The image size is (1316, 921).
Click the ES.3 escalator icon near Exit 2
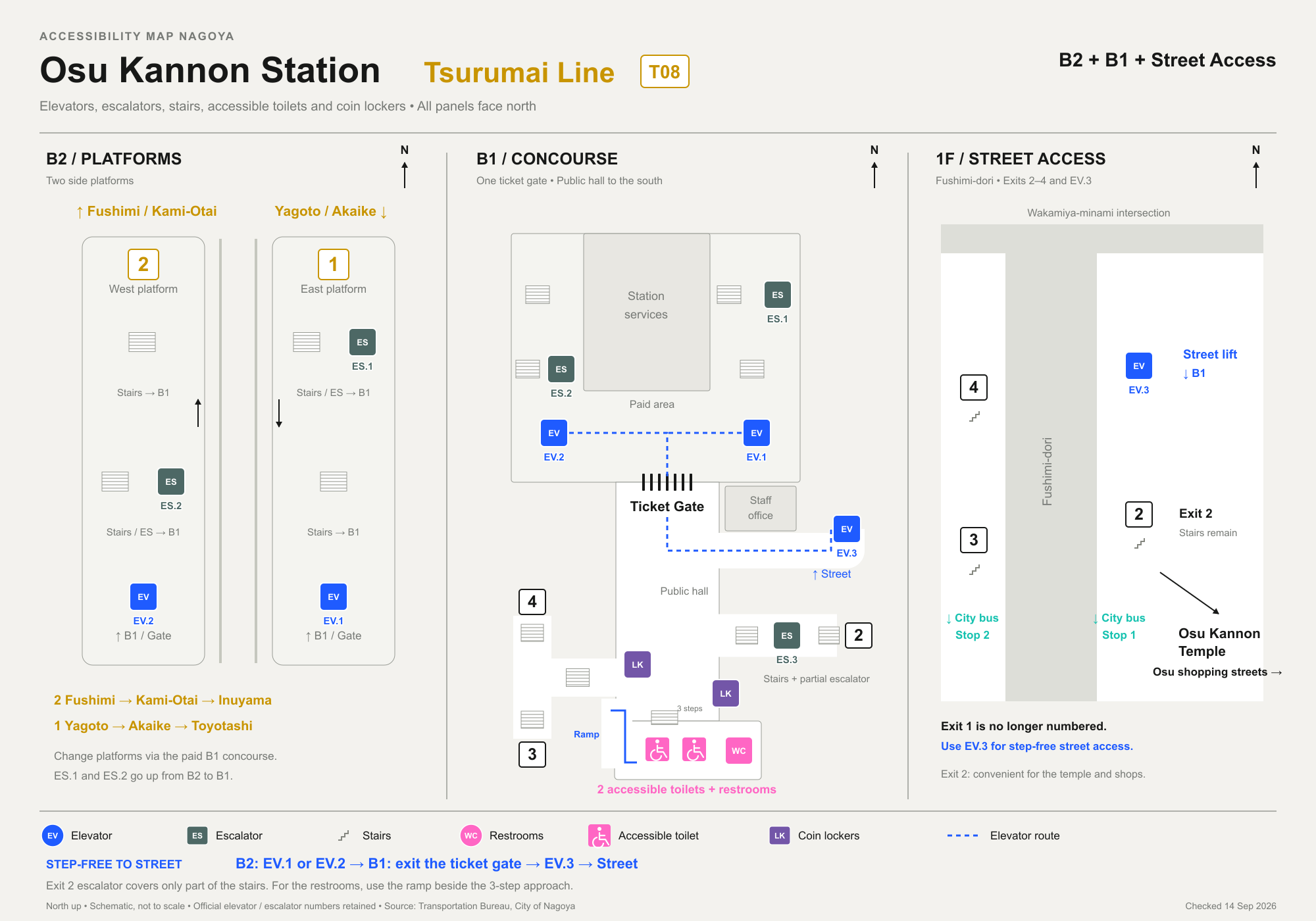click(787, 635)
